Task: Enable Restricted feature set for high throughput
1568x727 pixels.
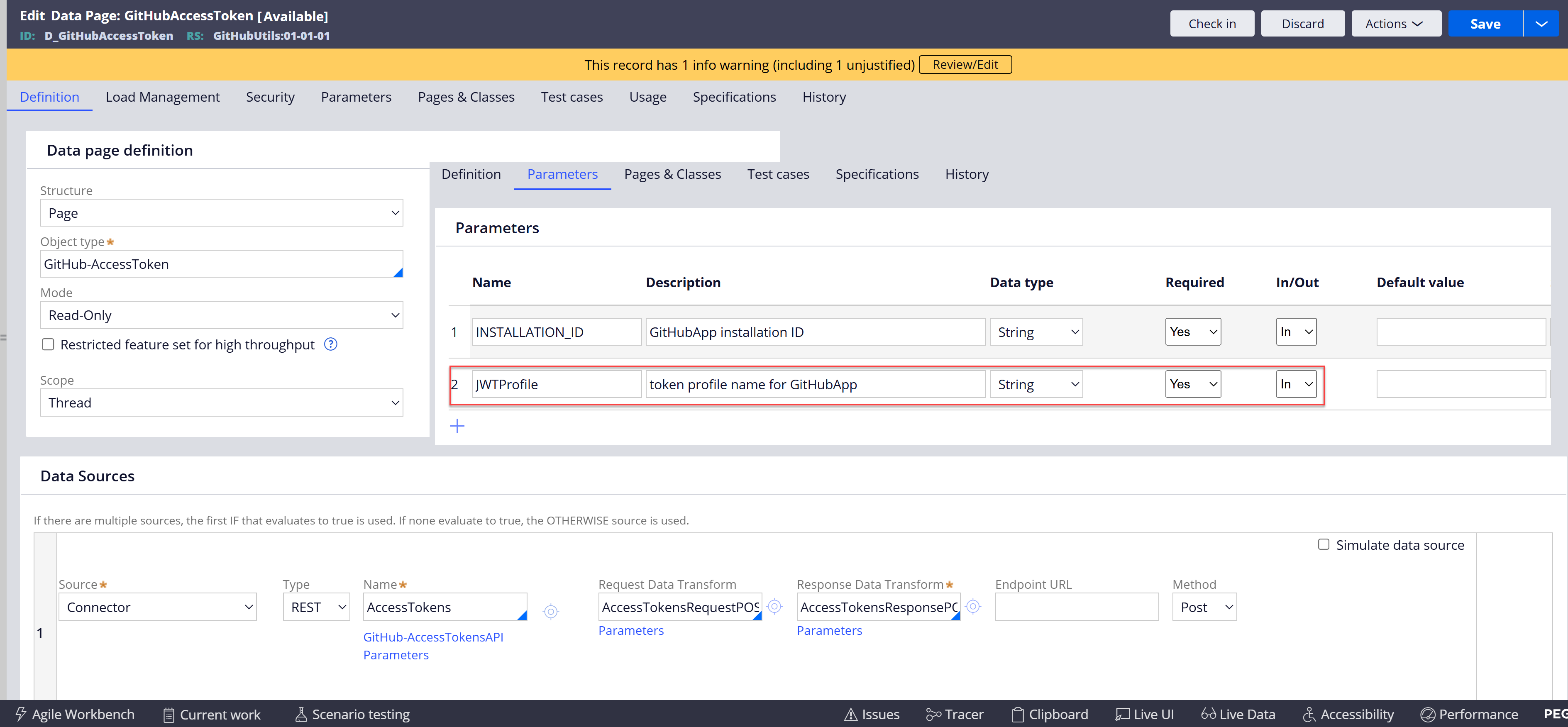Action: 48,344
